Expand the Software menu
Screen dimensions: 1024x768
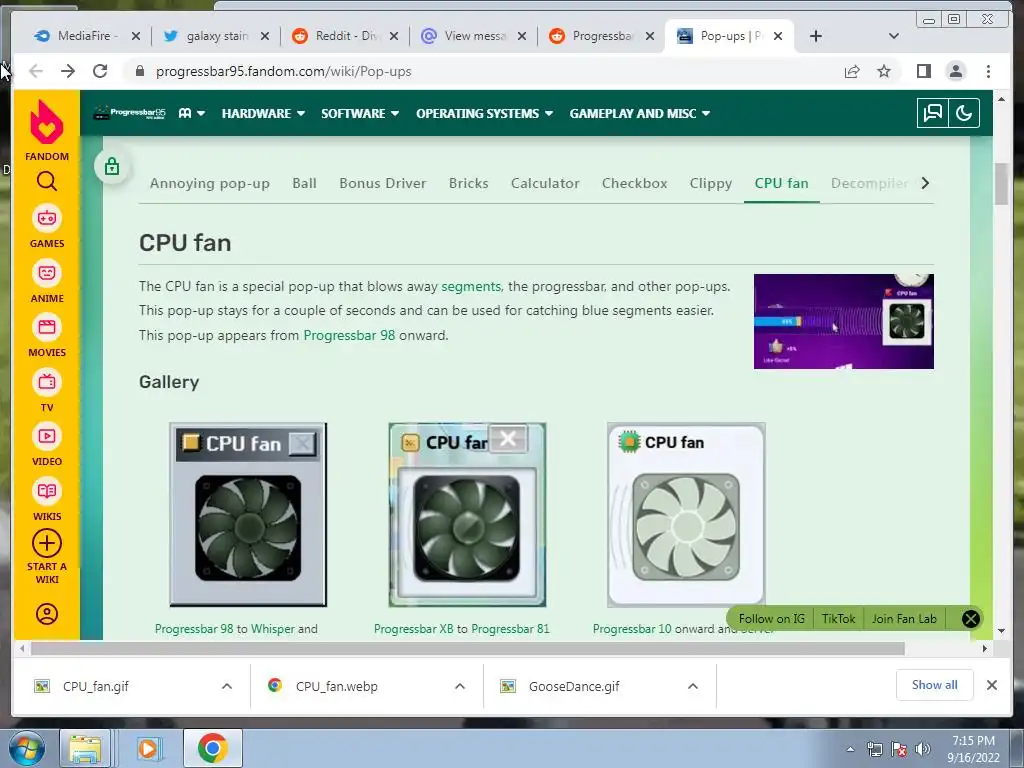360,114
